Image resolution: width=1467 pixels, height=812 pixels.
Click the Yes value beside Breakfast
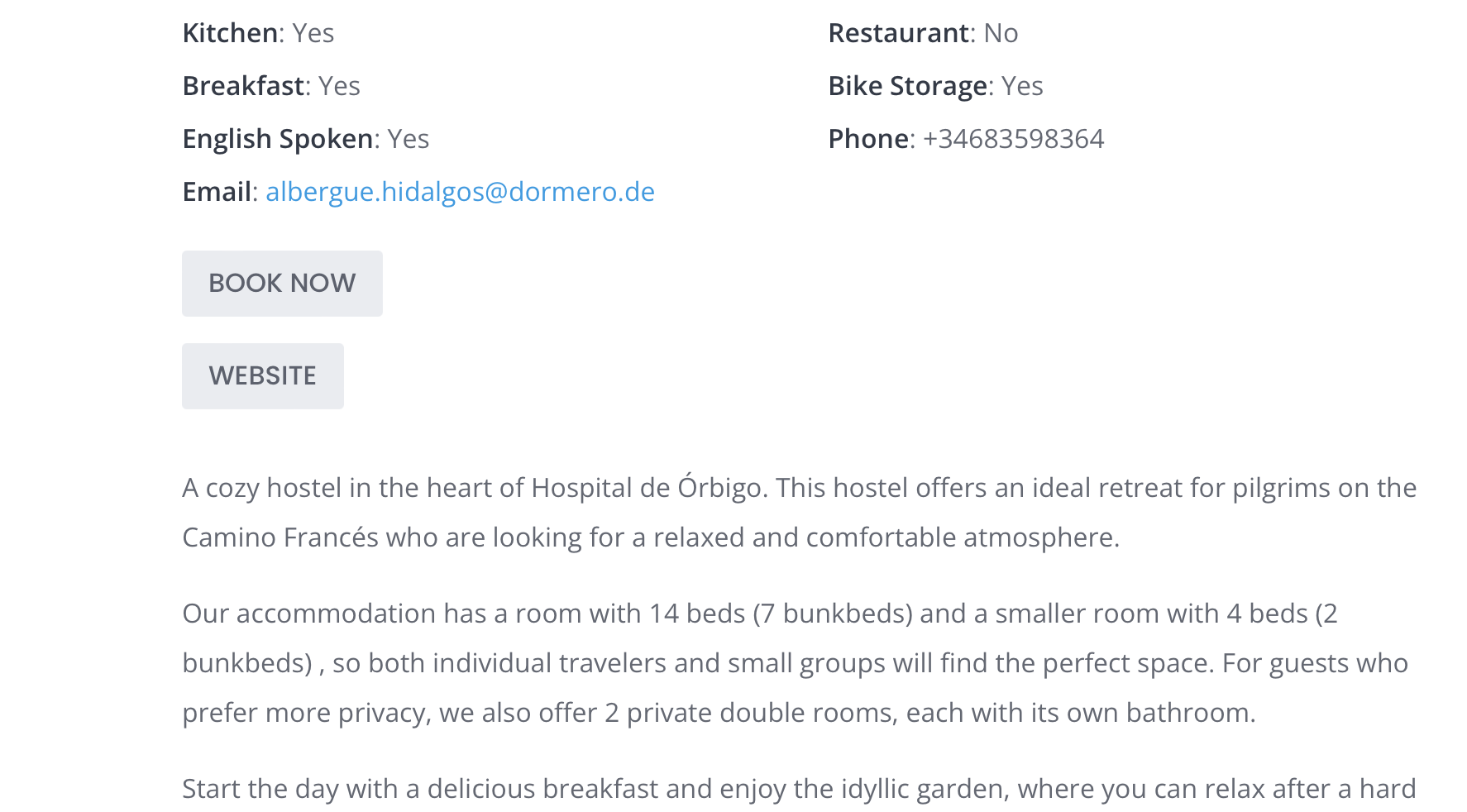[x=339, y=86]
